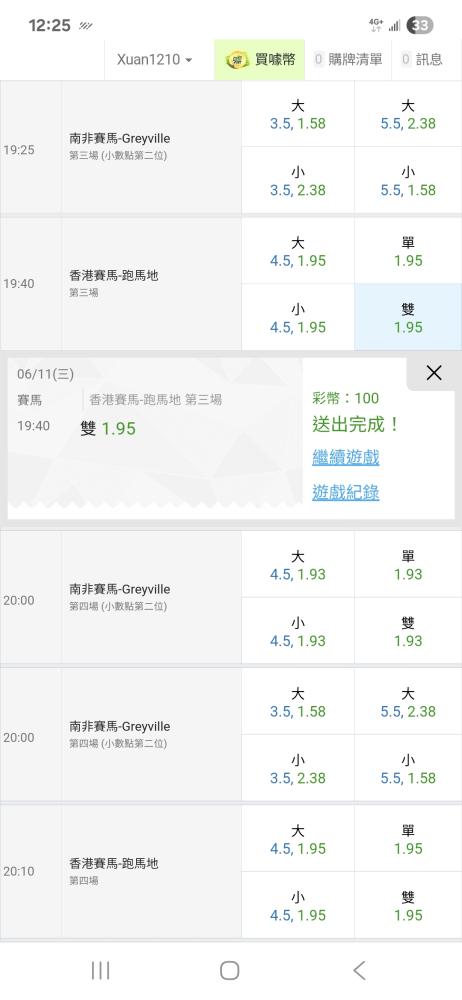Open the 香港賽馬-跑馬地 第四場 event row

coord(151,871)
